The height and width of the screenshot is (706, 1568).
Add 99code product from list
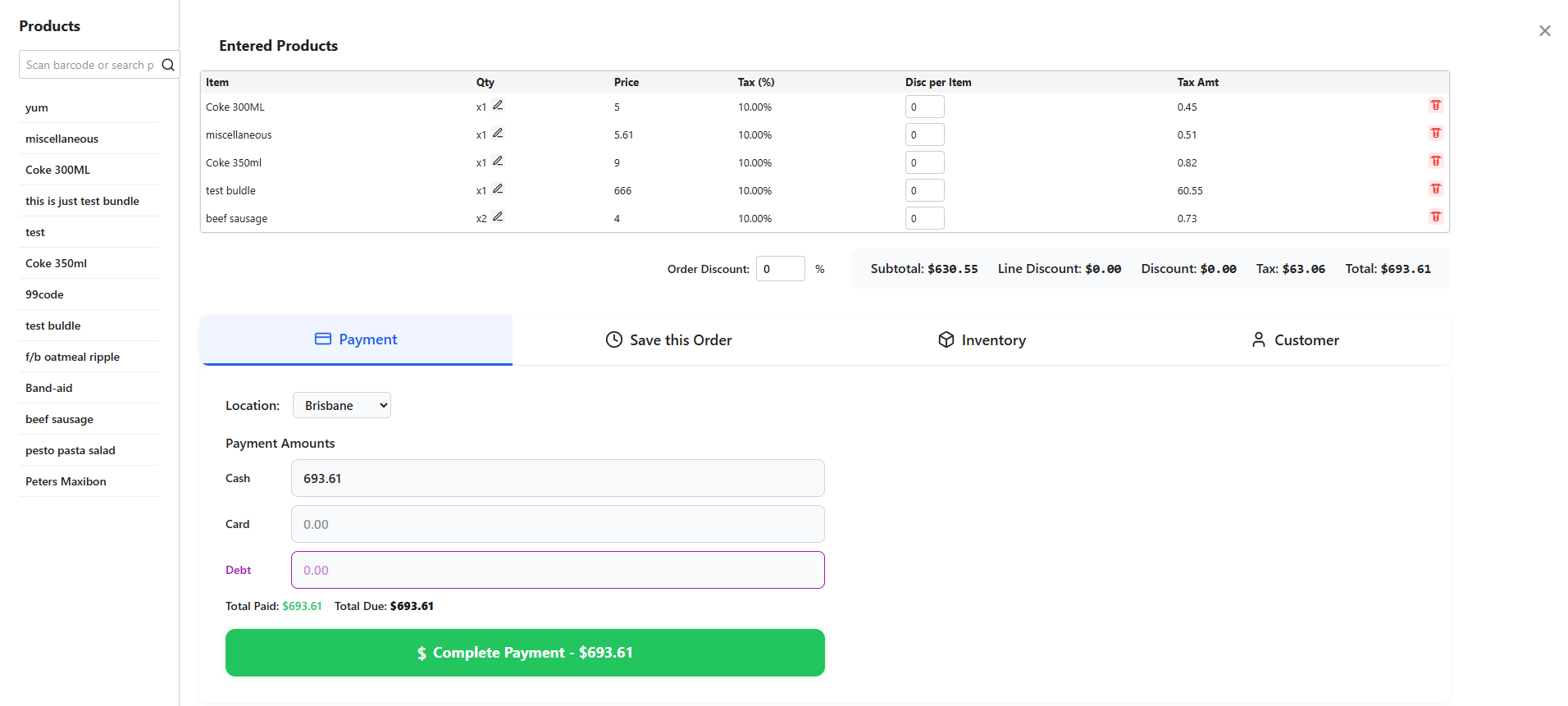pos(89,294)
